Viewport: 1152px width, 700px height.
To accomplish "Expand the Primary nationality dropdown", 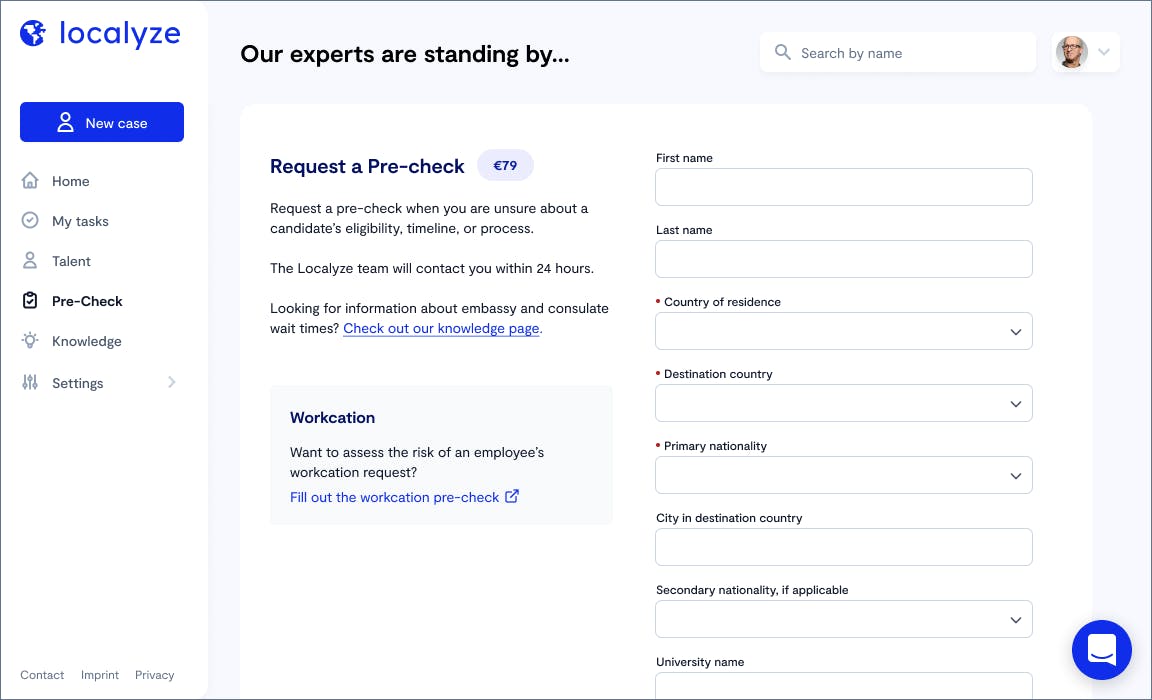I will pos(843,475).
